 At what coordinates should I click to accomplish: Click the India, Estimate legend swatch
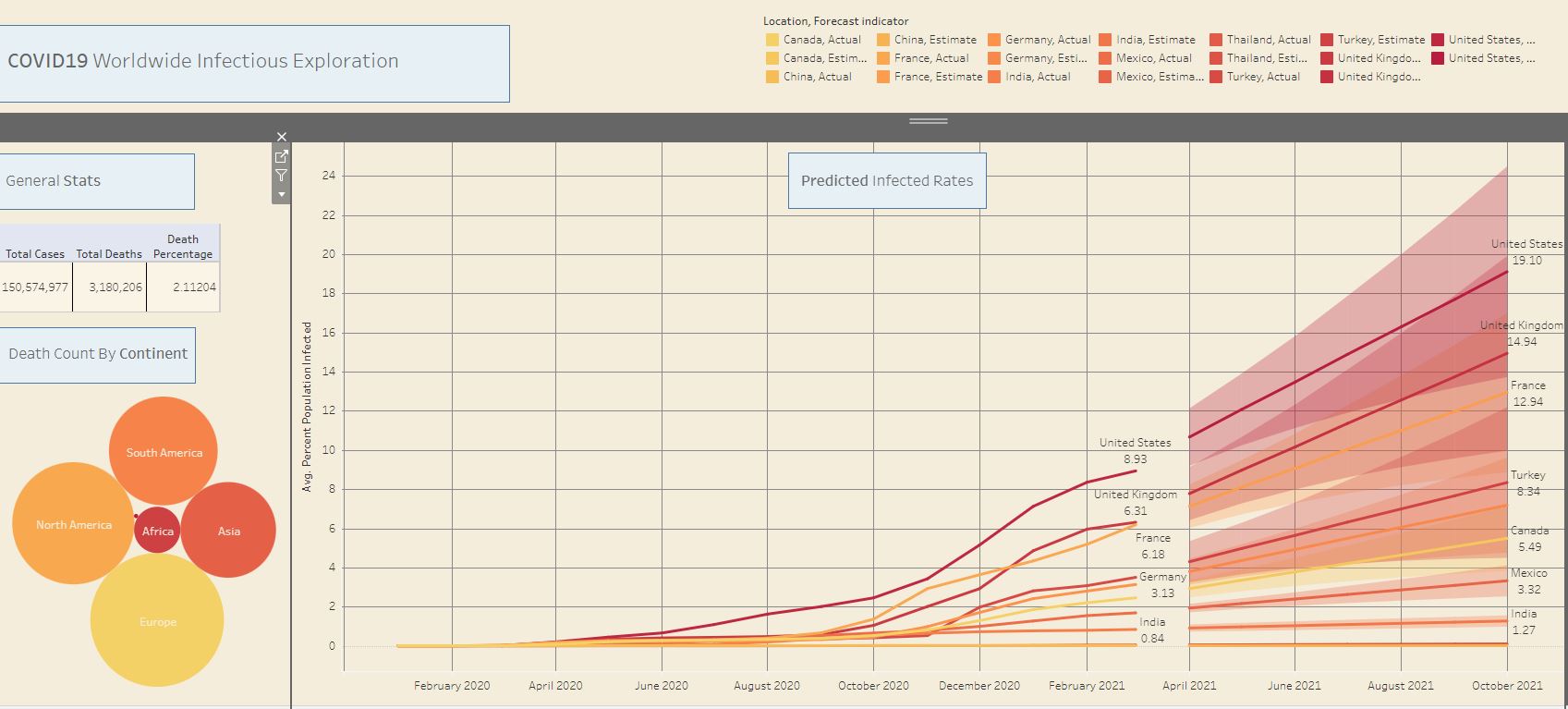1105,40
